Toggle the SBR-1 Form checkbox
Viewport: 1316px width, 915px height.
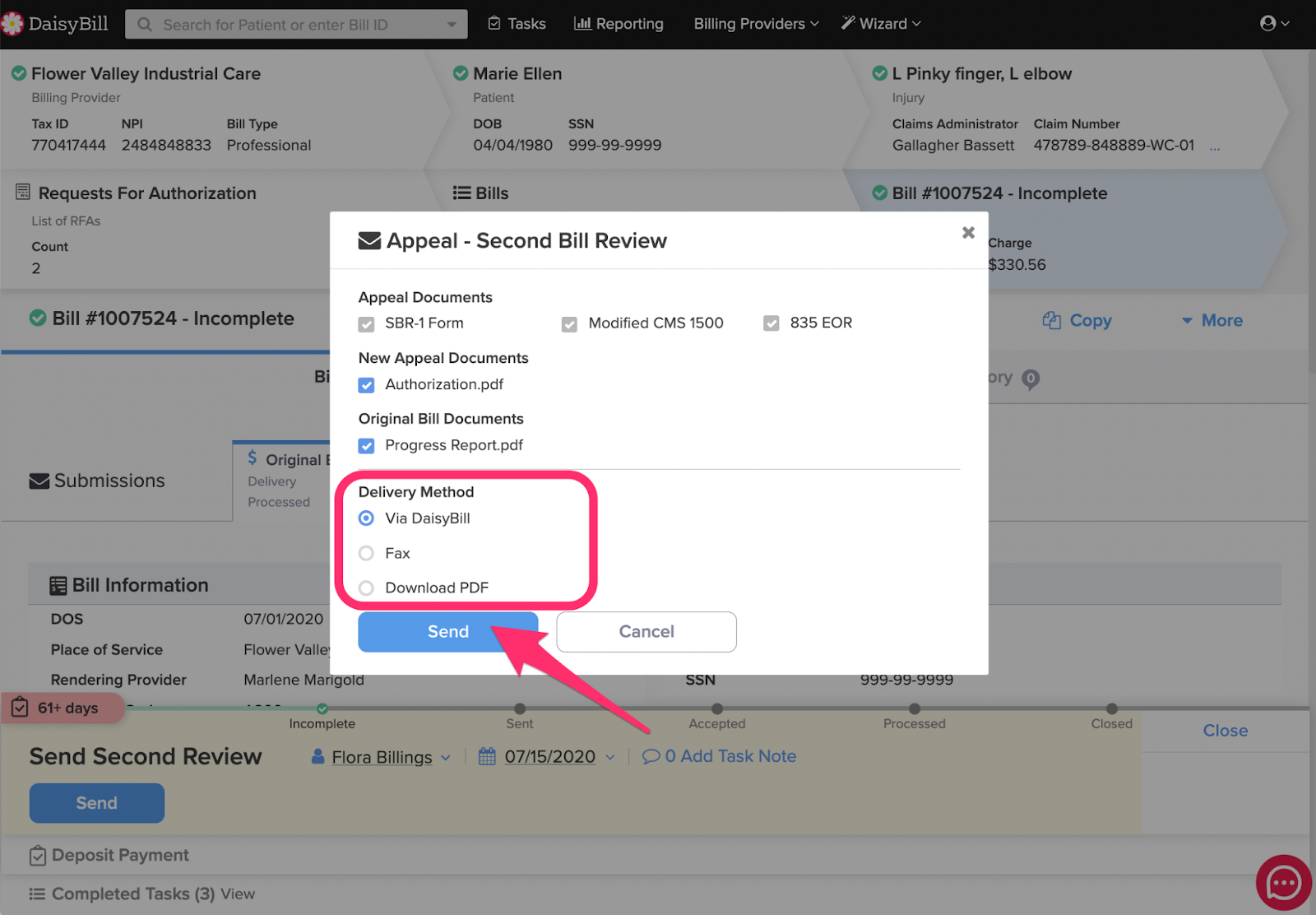tap(366, 324)
